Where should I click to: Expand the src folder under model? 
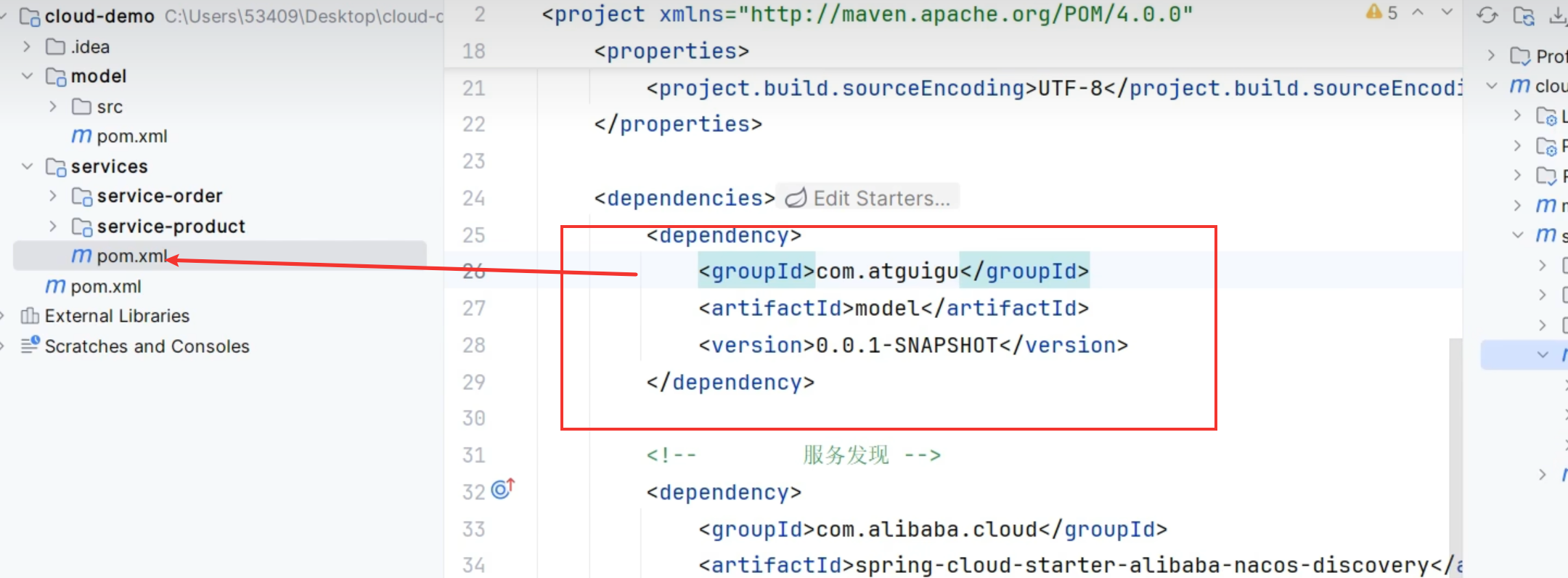click(53, 107)
